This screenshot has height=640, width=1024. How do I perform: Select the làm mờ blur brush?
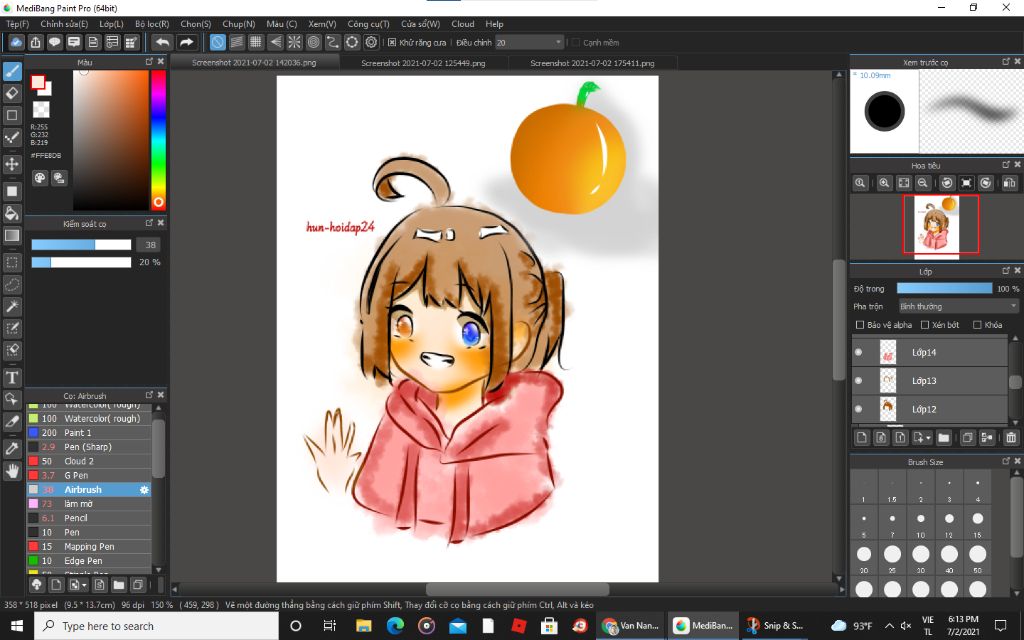click(89, 504)
